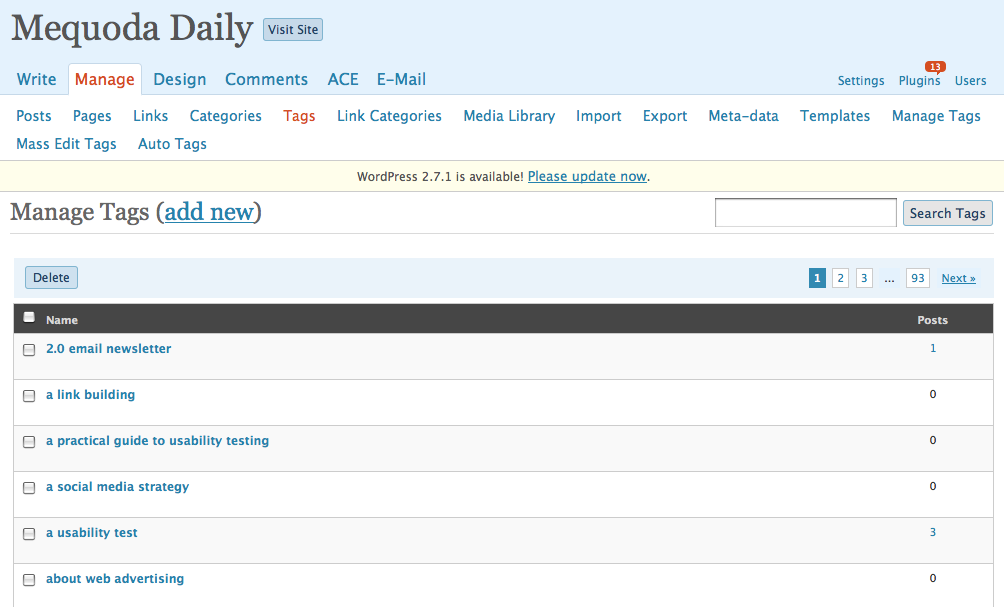Click the Search Tags button
Viewport: 1004px width, 607px height.
pyautogui.click(x=948, y=213)
